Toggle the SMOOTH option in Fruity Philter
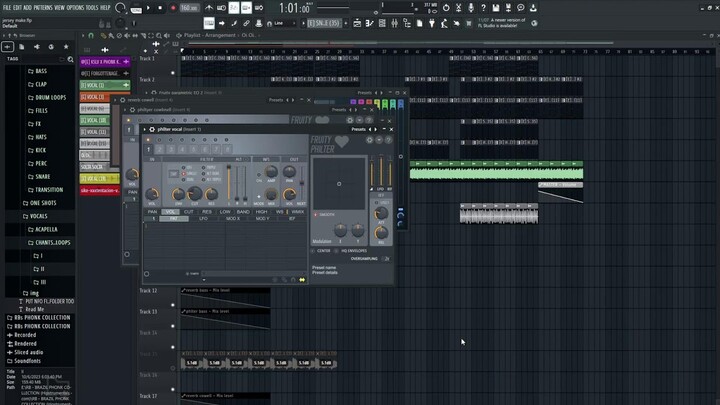The width and height of the screenshot is (720, 405). click(324, 214)
